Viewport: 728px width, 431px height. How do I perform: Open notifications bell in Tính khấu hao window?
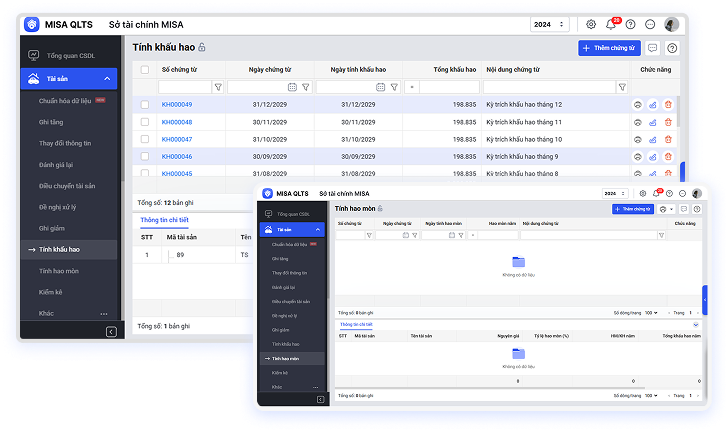pyautogui.click(x=611, y=25)
